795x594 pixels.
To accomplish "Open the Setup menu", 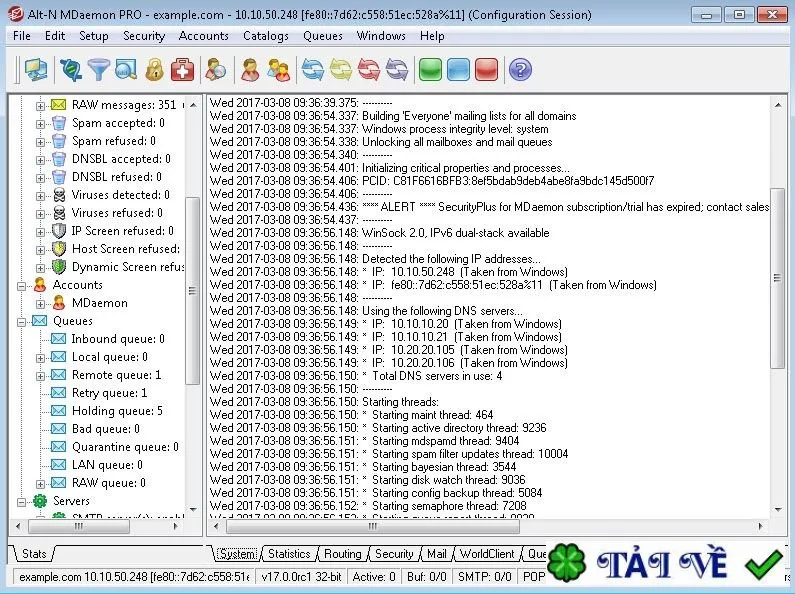I will pos(94,36).
